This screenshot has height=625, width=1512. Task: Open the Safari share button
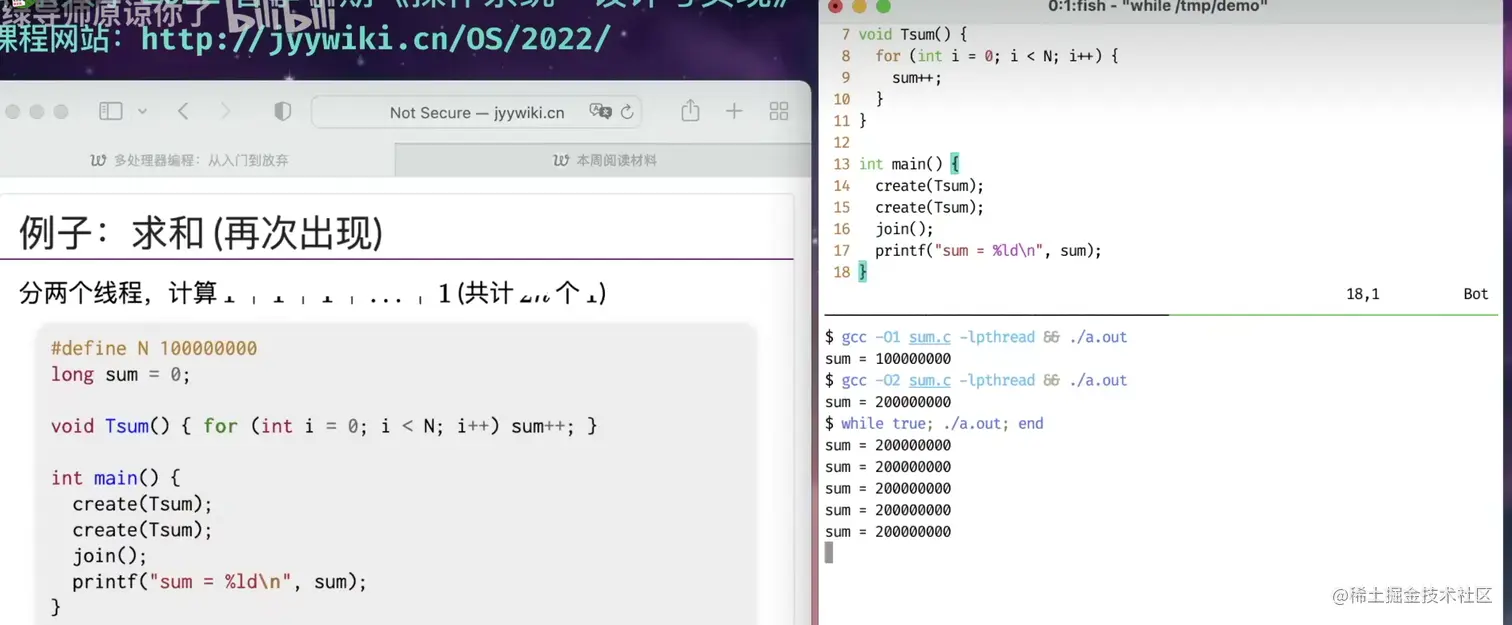[x=690, y=111]
